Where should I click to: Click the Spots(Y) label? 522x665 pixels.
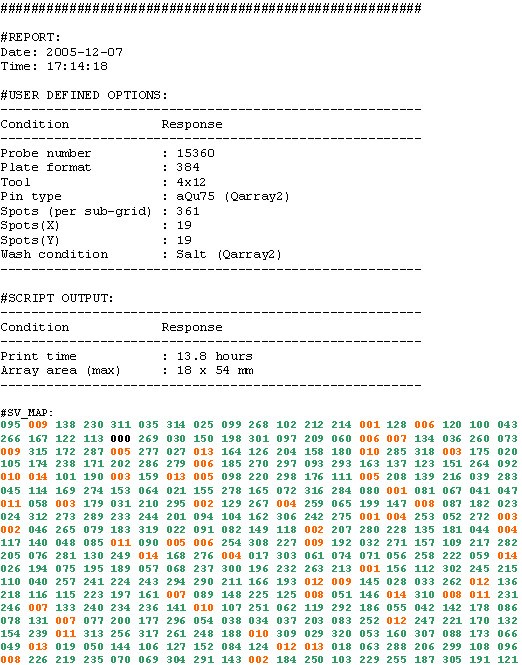(30, 240)
